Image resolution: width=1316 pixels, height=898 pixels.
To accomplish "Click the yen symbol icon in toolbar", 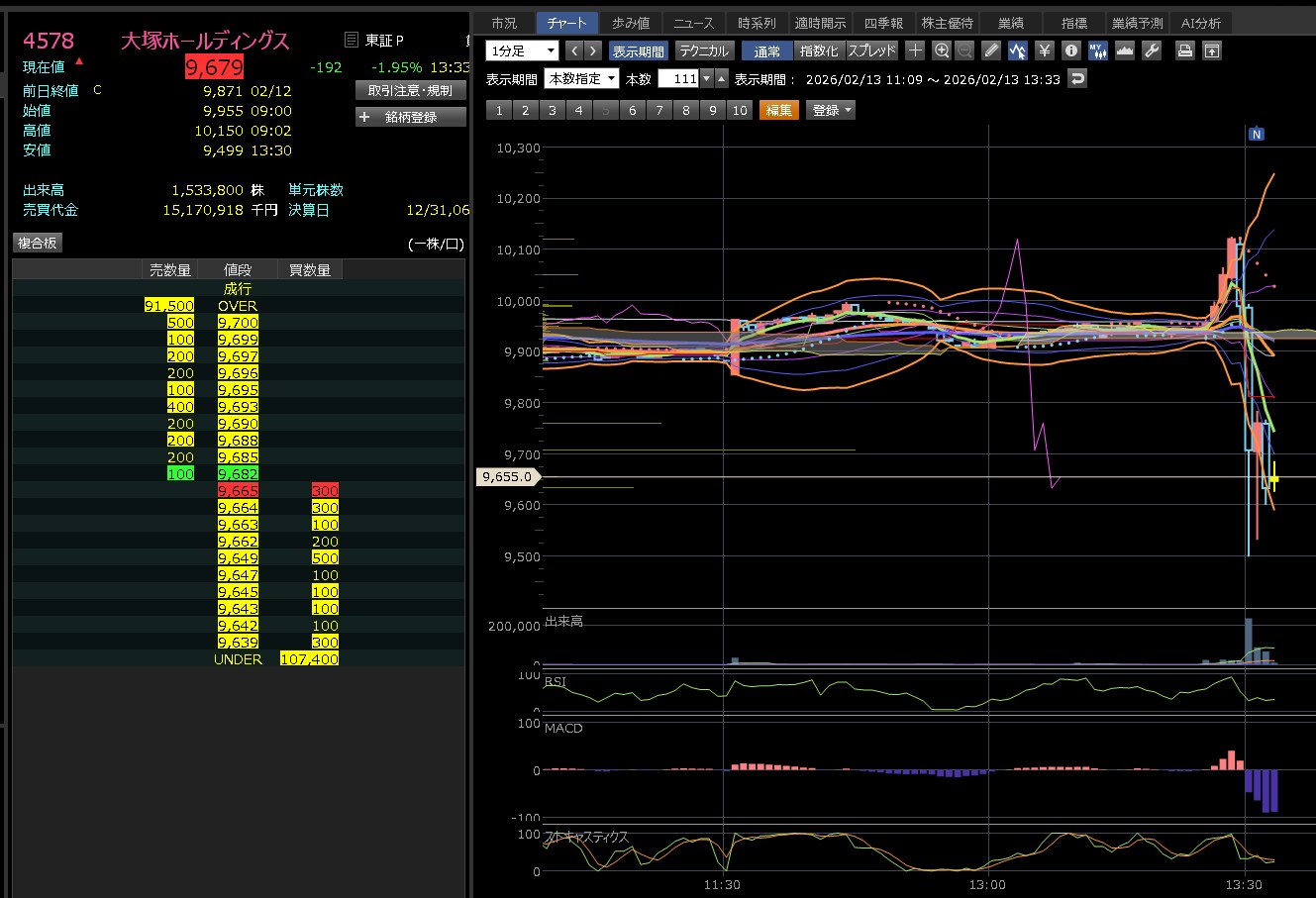I will pos(1044,50).
